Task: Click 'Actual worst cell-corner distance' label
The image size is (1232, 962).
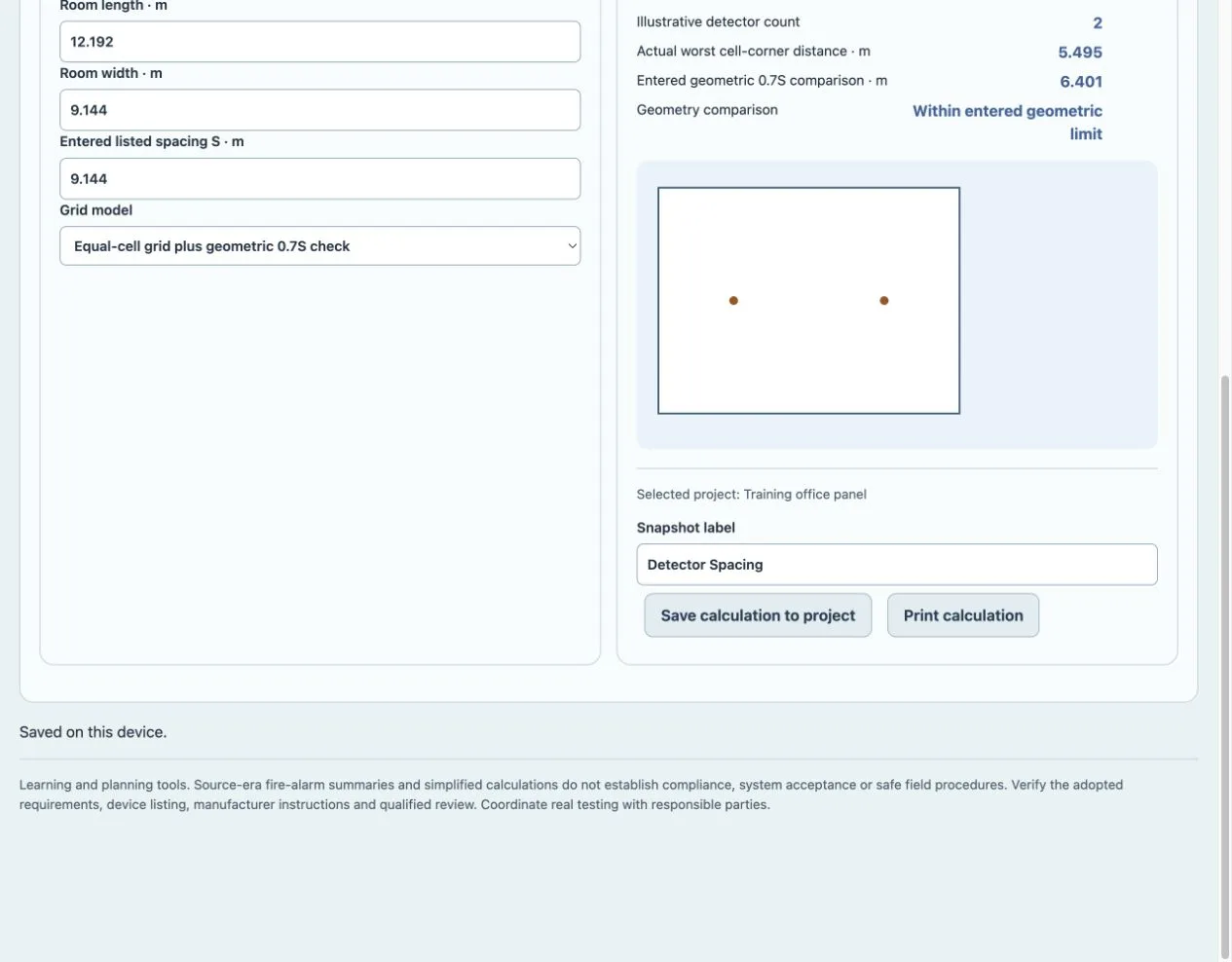Action: coord(753,51)
